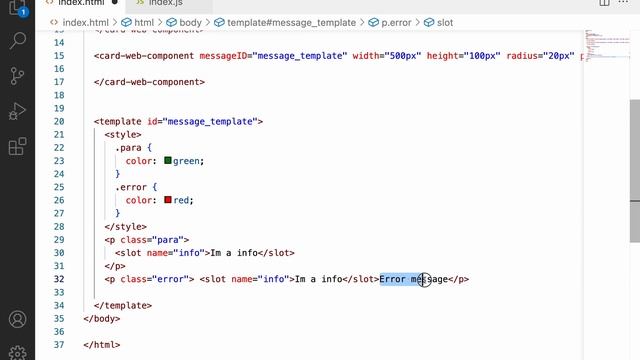Screen dimensions: 640x360
Task: Open the Extensions view
Action: (x=18, y=146)
